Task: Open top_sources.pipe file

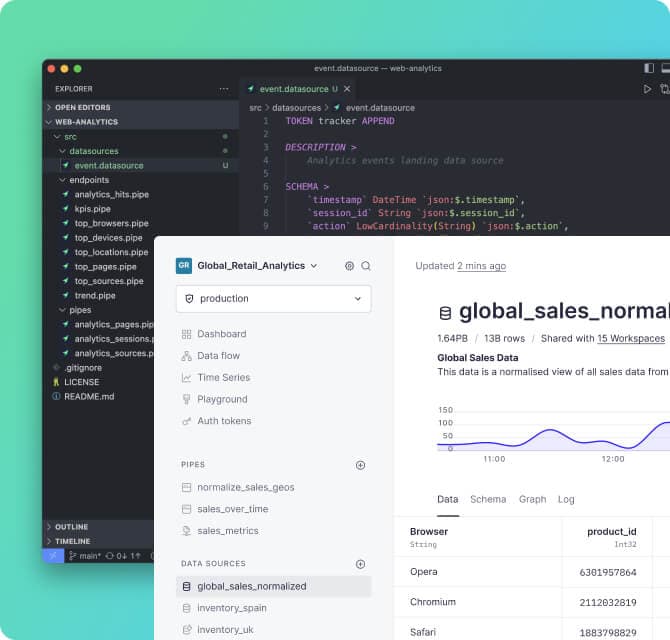Action: click(x=109, y=281)
